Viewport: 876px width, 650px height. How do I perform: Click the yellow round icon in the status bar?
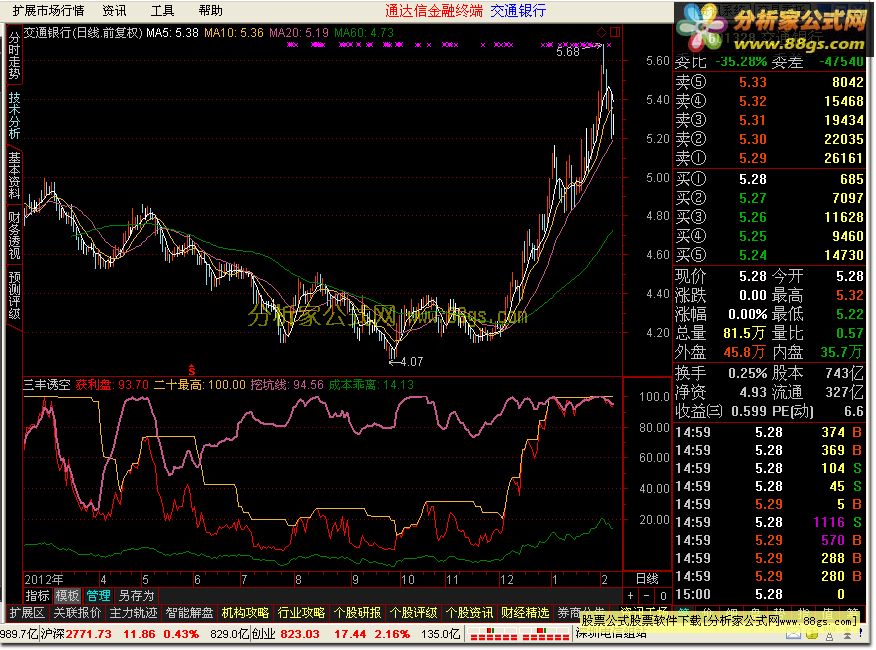pyautogui.click(x=812, y=635)
